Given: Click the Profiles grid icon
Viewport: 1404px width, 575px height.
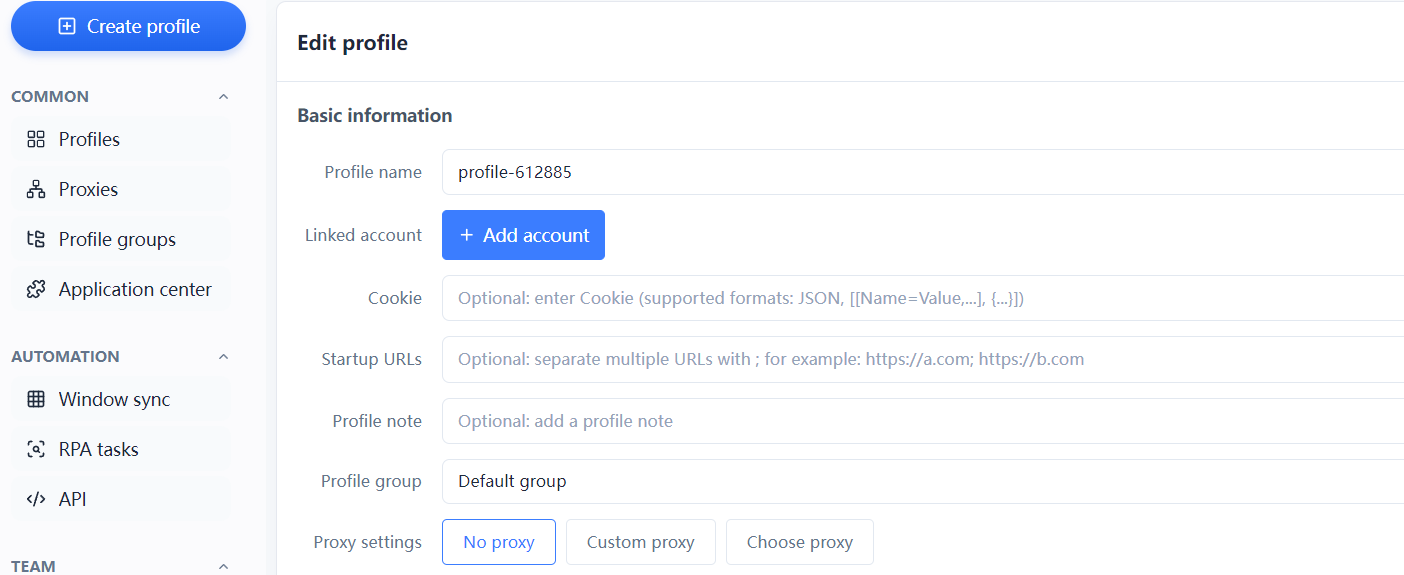Looking at the screenshot, I should click(36, 139).
